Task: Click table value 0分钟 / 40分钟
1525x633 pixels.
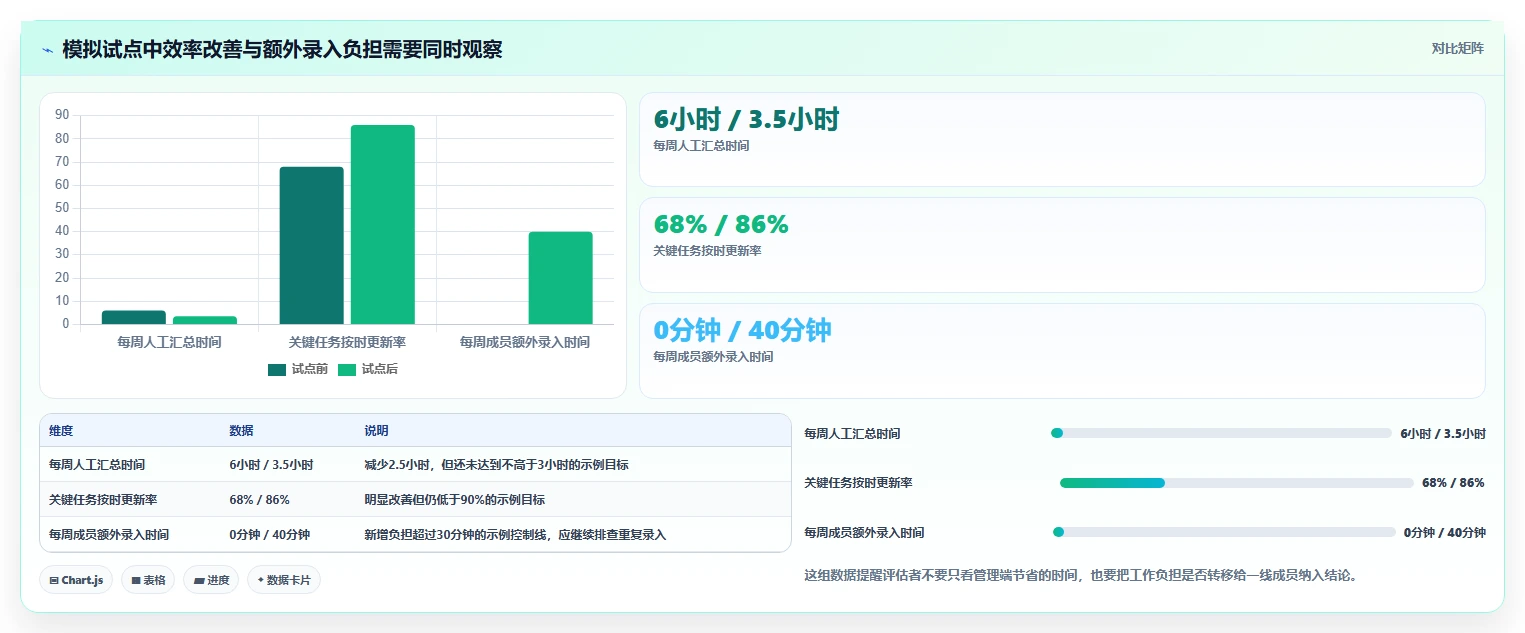Action: tap(269, 535)
